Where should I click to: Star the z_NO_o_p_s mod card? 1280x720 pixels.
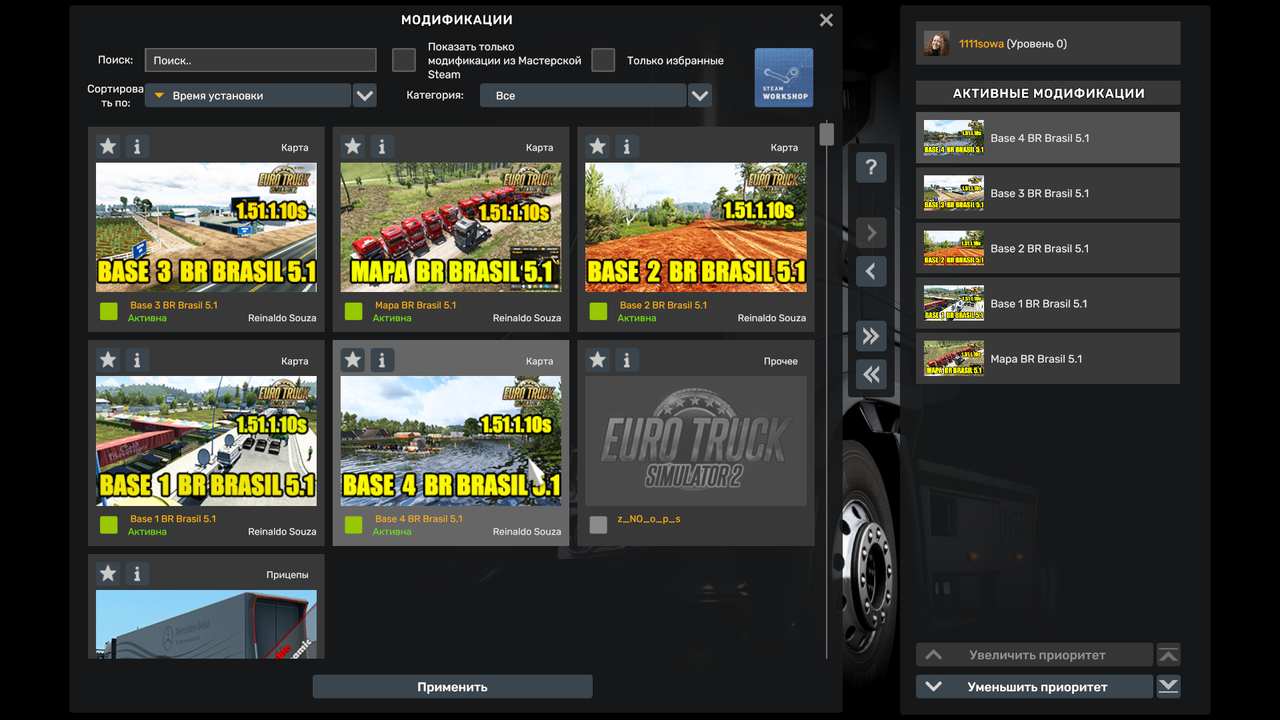(598, 359)
